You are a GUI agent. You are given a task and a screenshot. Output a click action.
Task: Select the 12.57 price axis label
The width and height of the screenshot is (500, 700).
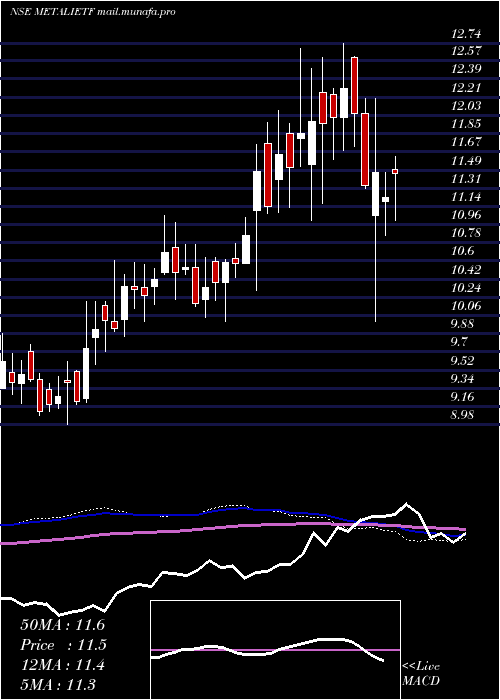pos(466,51)
